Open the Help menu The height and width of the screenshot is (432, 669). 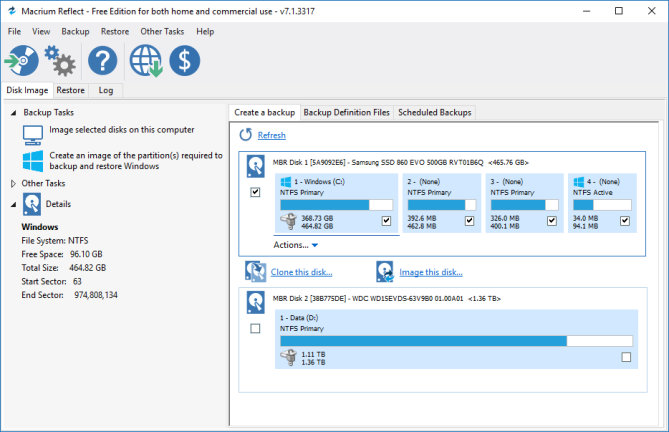coord(205,32)
